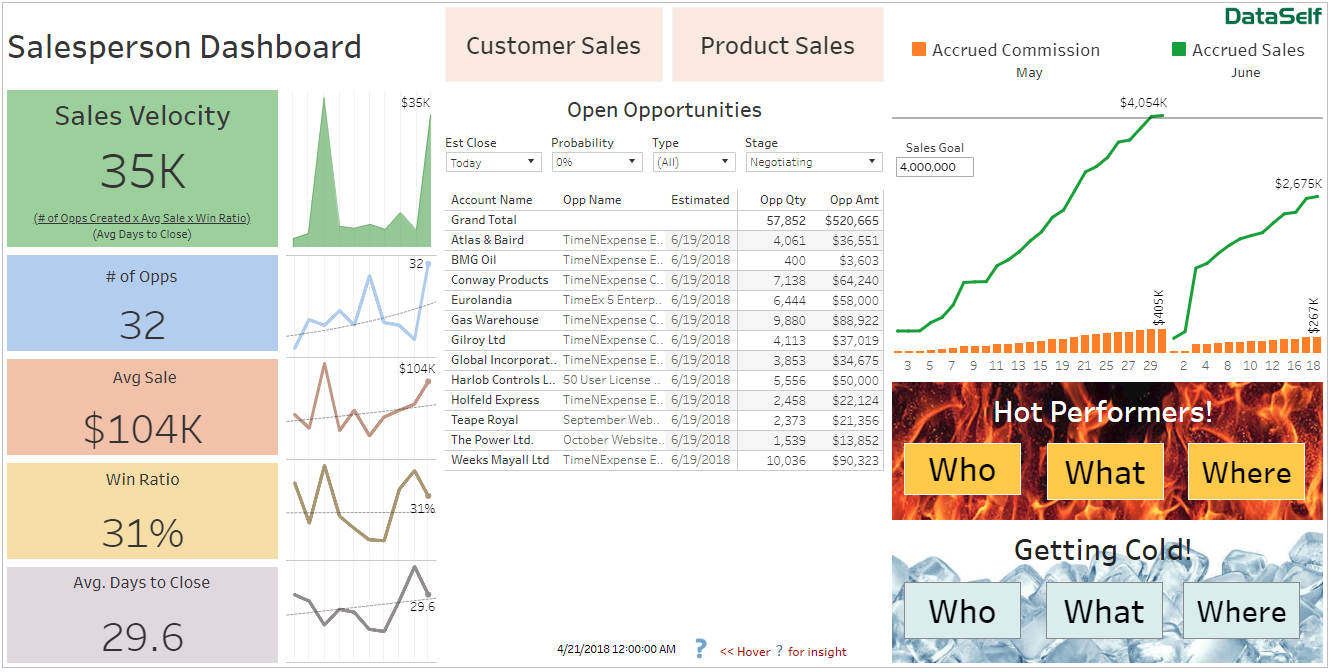Screen dimensions: 1331x672
Task: Click the green Accrued Sales legend square
Action: (1179, 50)
